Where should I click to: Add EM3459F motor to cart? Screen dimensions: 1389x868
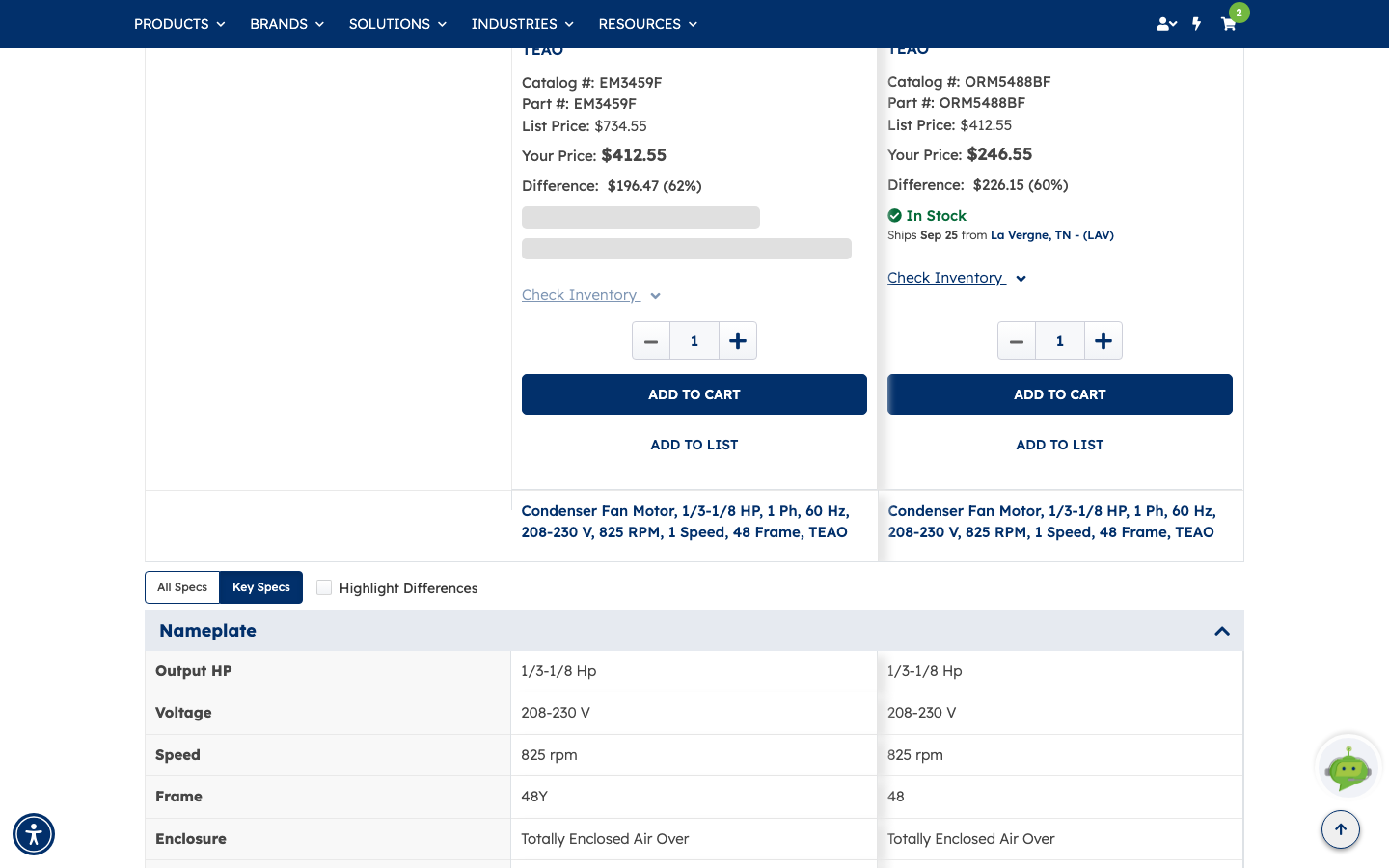pyautogui.click(x=694, y=394)
